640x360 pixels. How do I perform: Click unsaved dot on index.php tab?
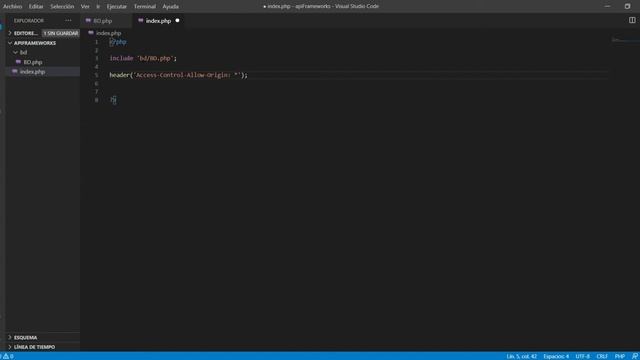[x=177, y=20]
